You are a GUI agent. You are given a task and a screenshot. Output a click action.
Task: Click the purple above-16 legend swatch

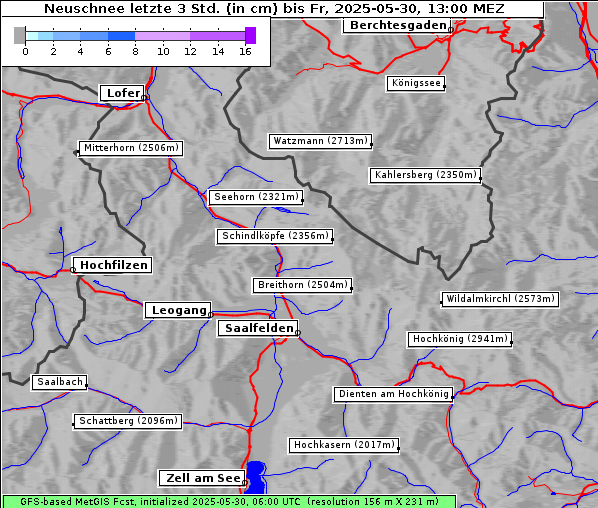point(251,35)
